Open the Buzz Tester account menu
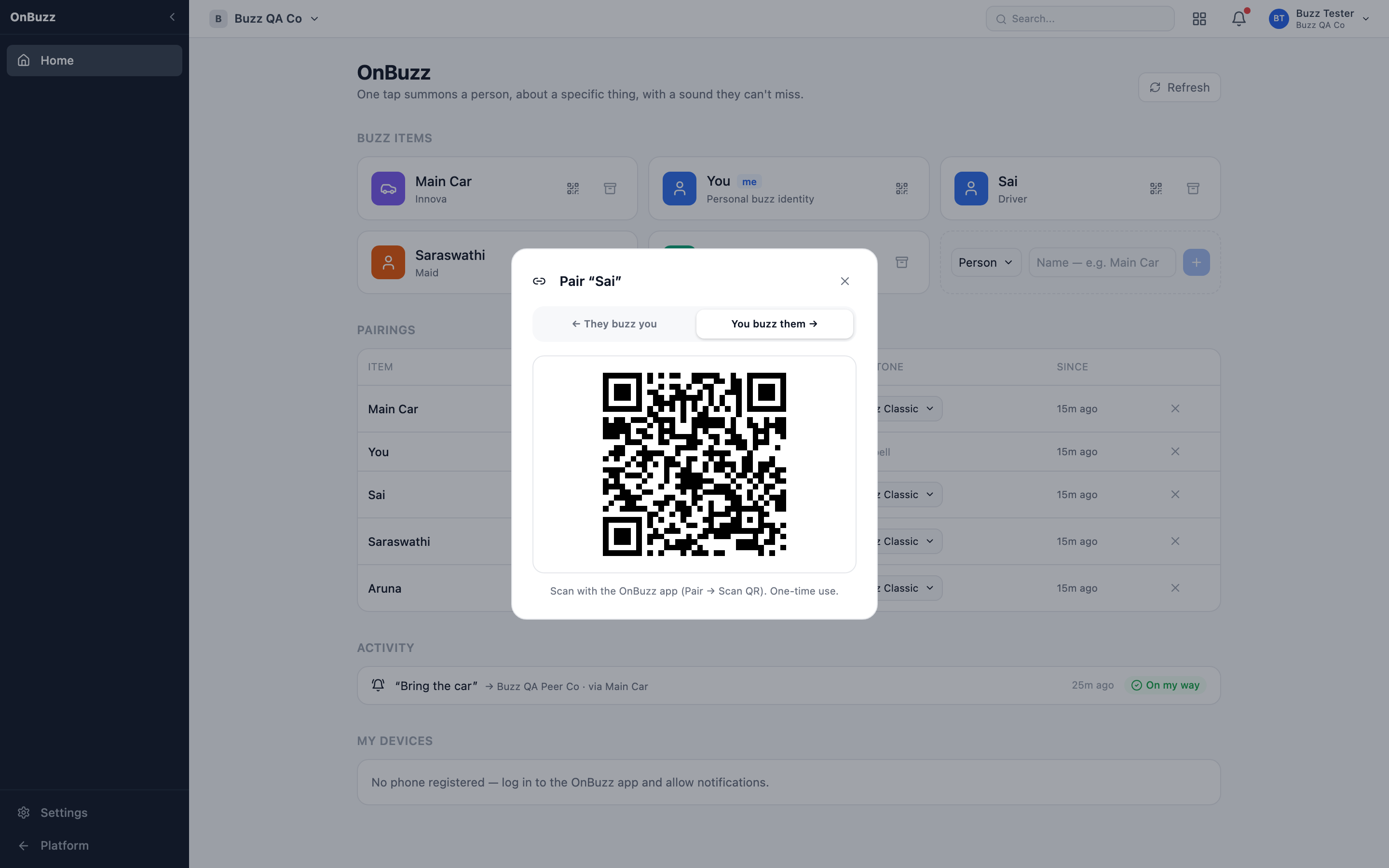Viewport: 1389px width, 868px height. coord(1320,18)
